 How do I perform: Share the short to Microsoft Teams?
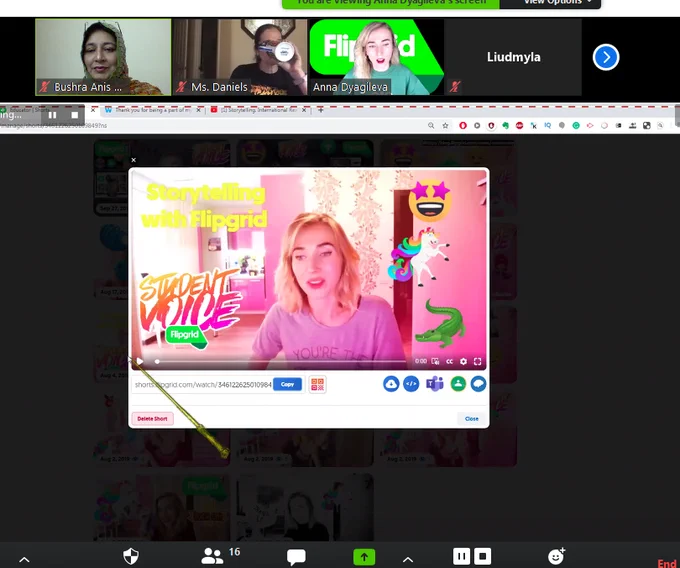pos(435,384)
